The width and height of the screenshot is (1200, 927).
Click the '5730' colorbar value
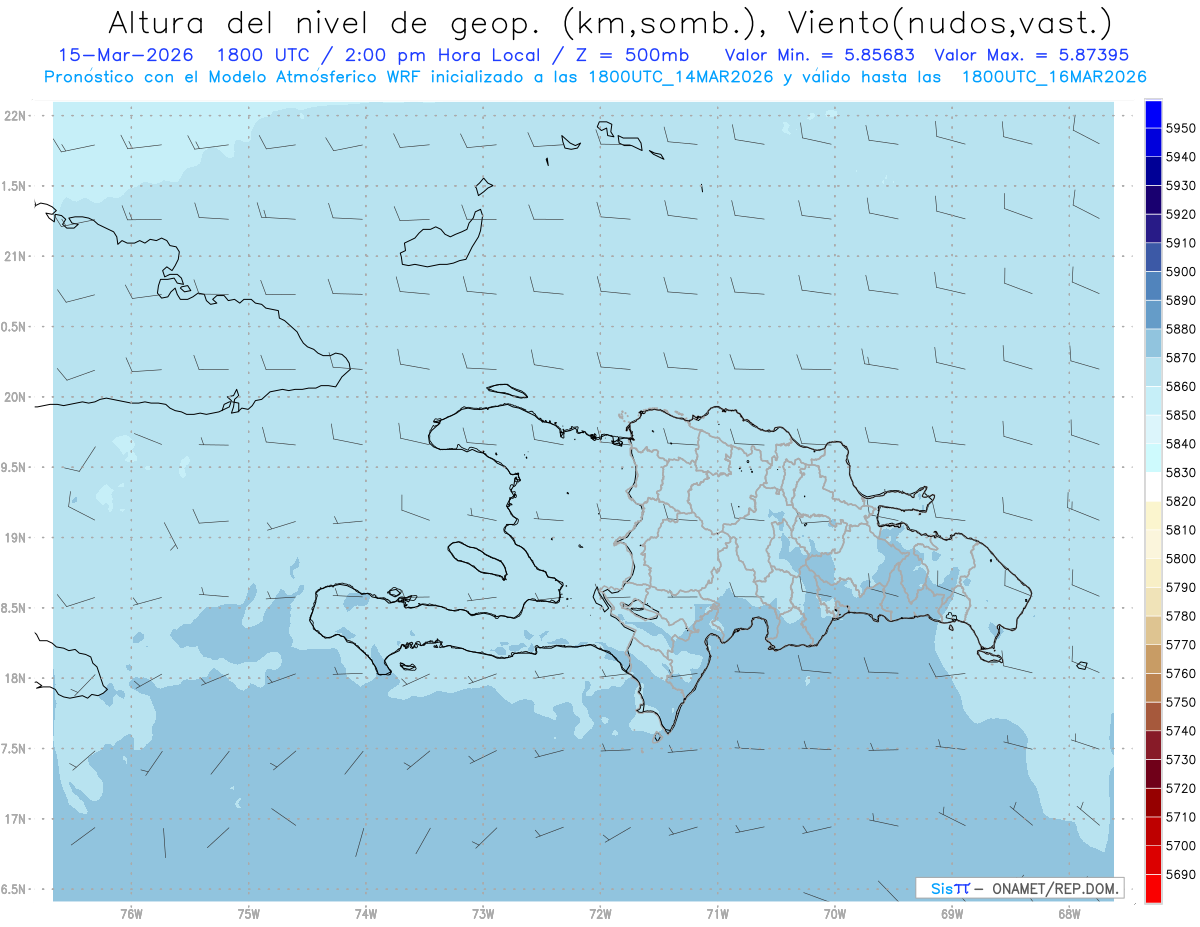(1182, 759)
